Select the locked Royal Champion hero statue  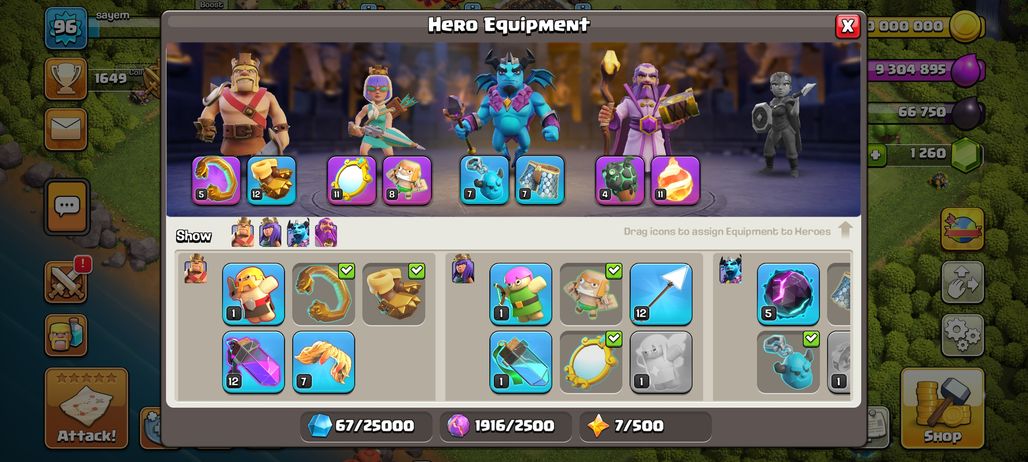click(x=783, y=123)
